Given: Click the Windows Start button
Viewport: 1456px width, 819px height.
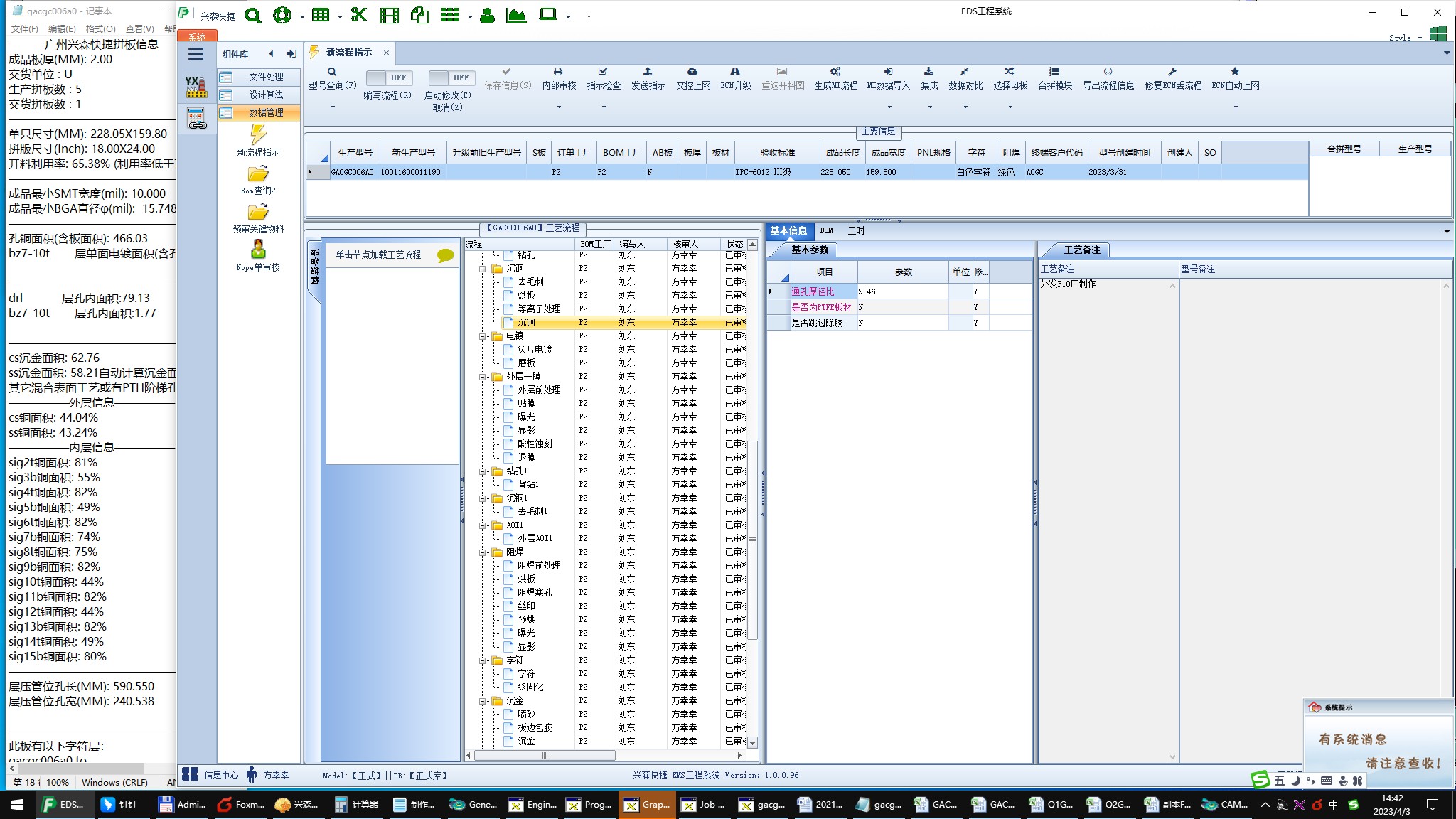Looking at the screenshot, I should [x=17, y=804].
